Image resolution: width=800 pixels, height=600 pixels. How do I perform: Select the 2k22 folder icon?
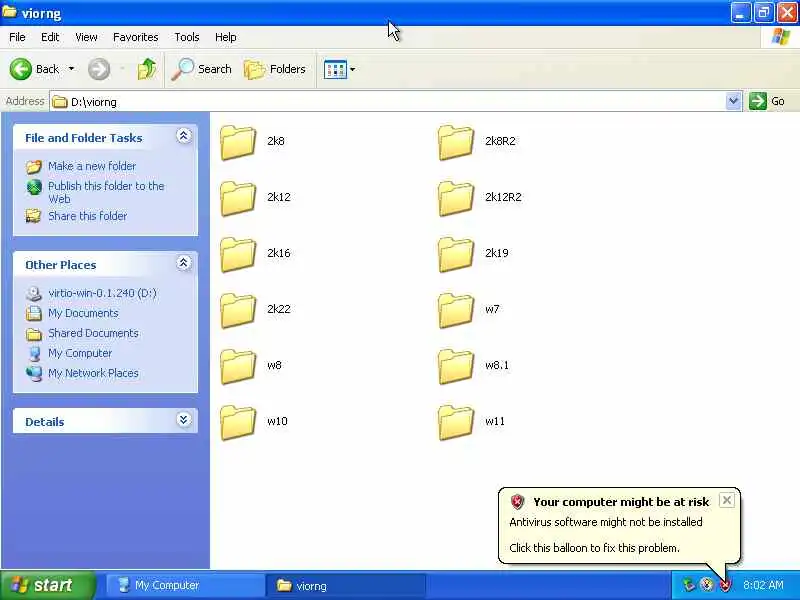(x=238, y=311)
